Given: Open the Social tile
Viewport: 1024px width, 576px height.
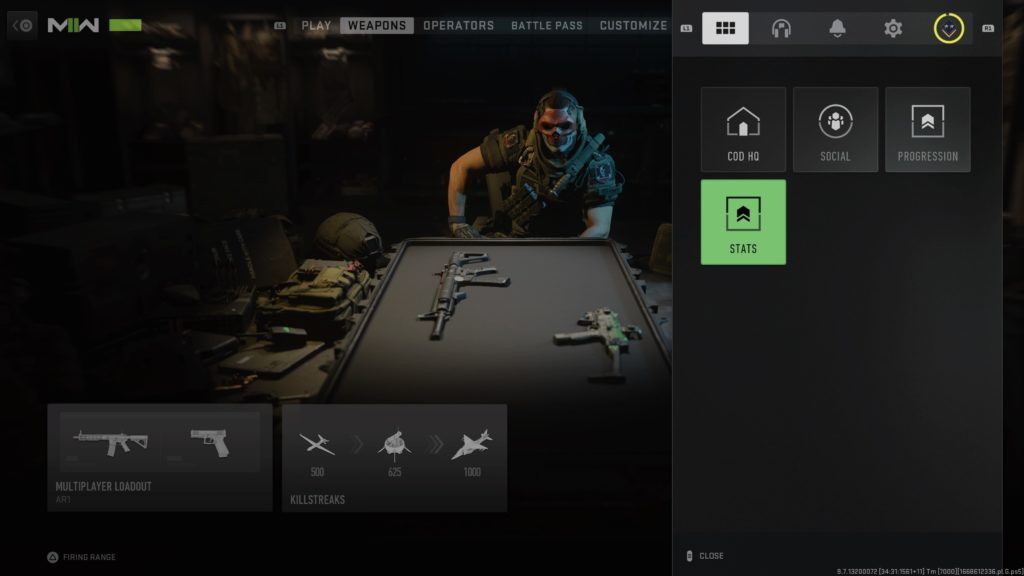Looking at the screenshot, I should pos(835,129).
